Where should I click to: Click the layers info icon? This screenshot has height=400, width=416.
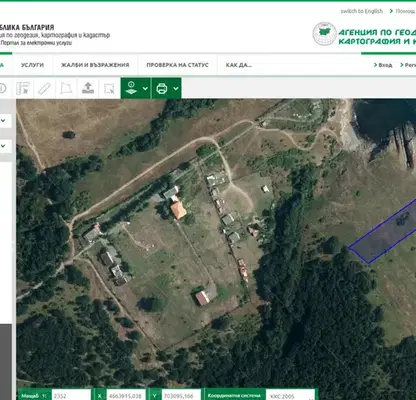pyautogui.click(x=131, y=88)
